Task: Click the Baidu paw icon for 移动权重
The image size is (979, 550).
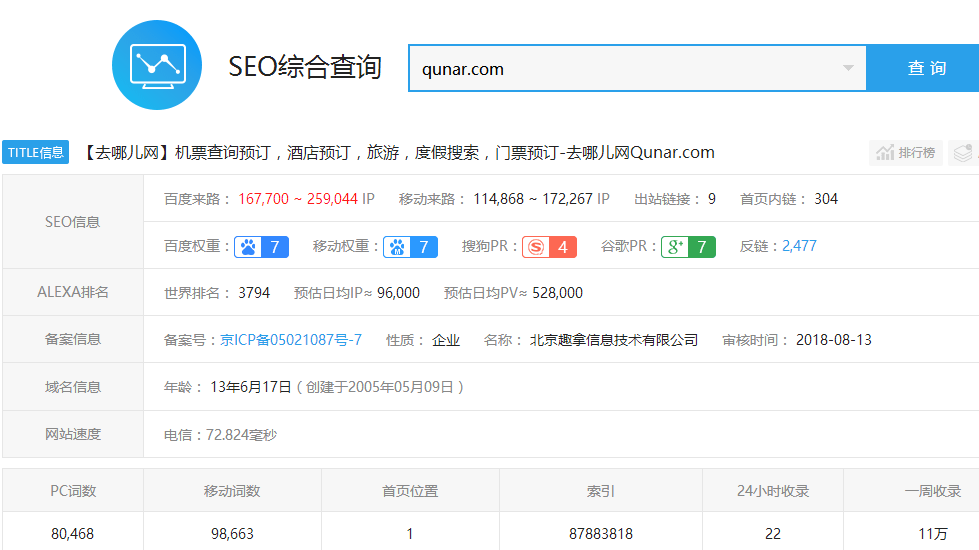Action: click(397, 247)
